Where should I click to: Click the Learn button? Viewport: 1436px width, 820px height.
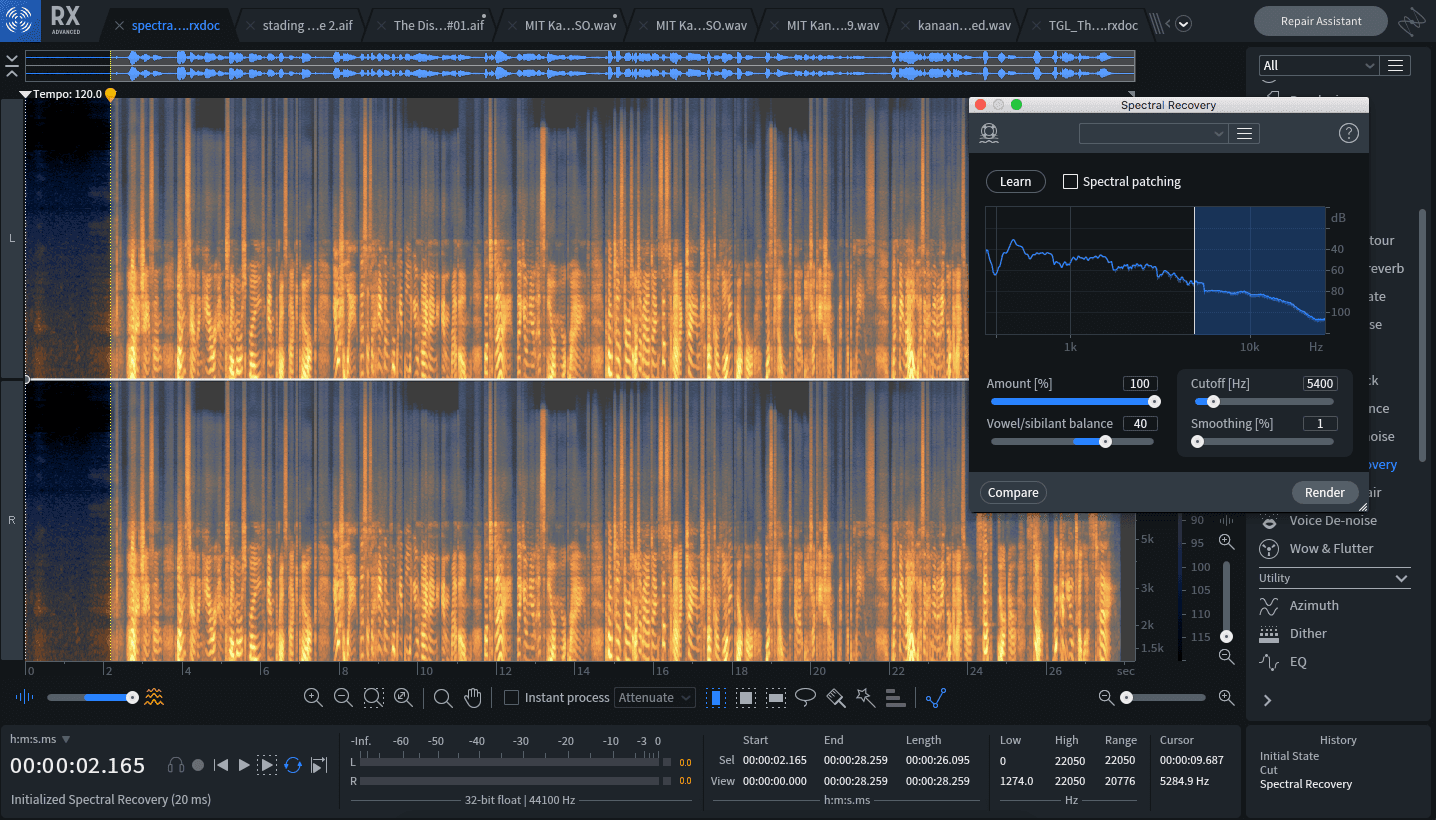pyautogui.click(x=1015, y=181)
